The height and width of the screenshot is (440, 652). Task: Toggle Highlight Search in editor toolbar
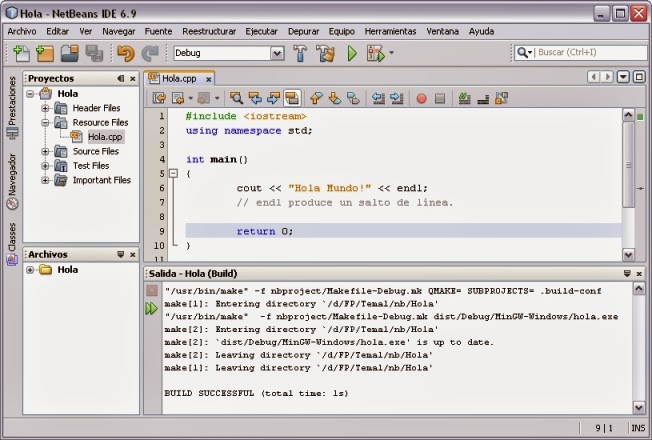pyautogui.click(x=292, y=98)
